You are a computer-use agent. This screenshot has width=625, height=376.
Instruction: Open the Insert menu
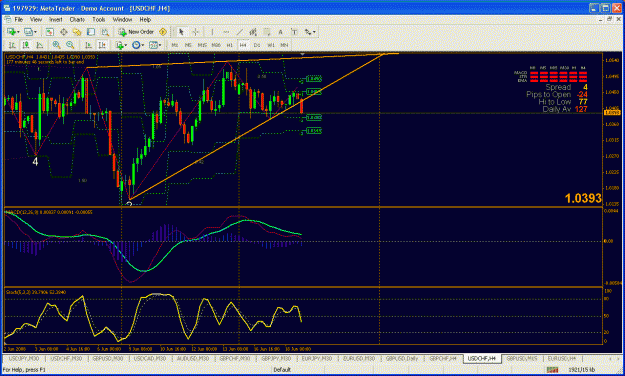coord(55,19)
